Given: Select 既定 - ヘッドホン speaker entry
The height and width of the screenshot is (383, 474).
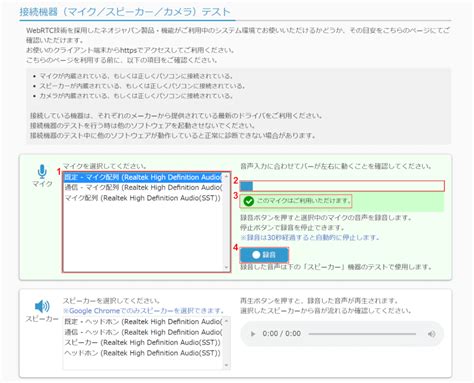Looking at the screenshot, I should pos(143,322).
